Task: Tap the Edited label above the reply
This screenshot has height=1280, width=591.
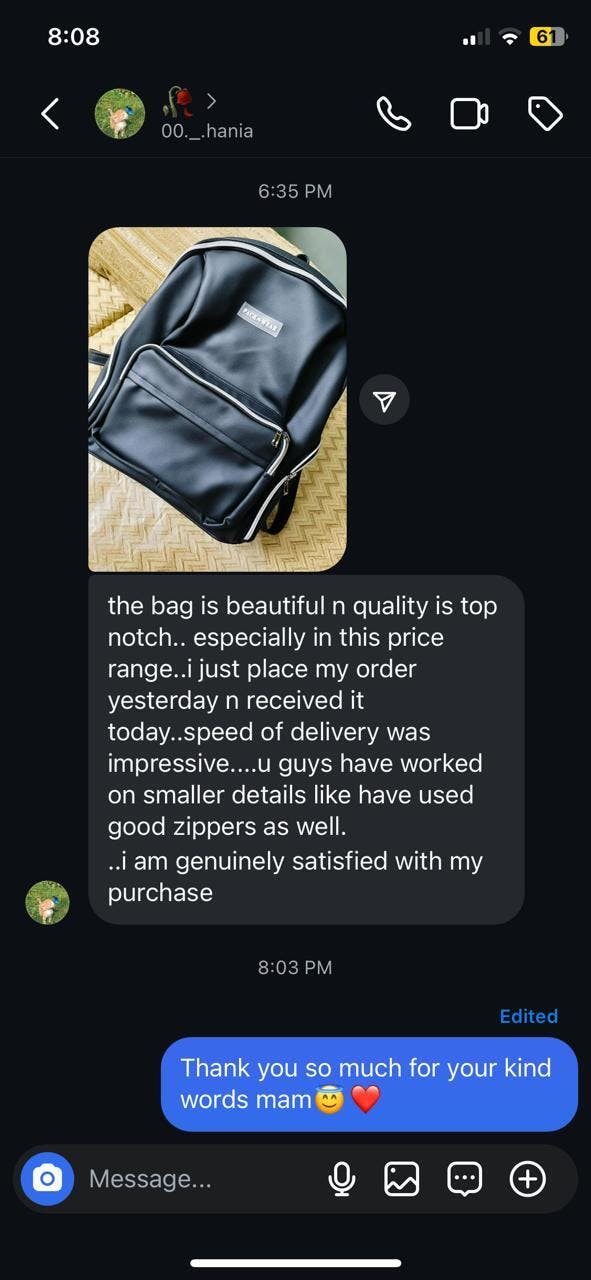Action: (528, 1016)
